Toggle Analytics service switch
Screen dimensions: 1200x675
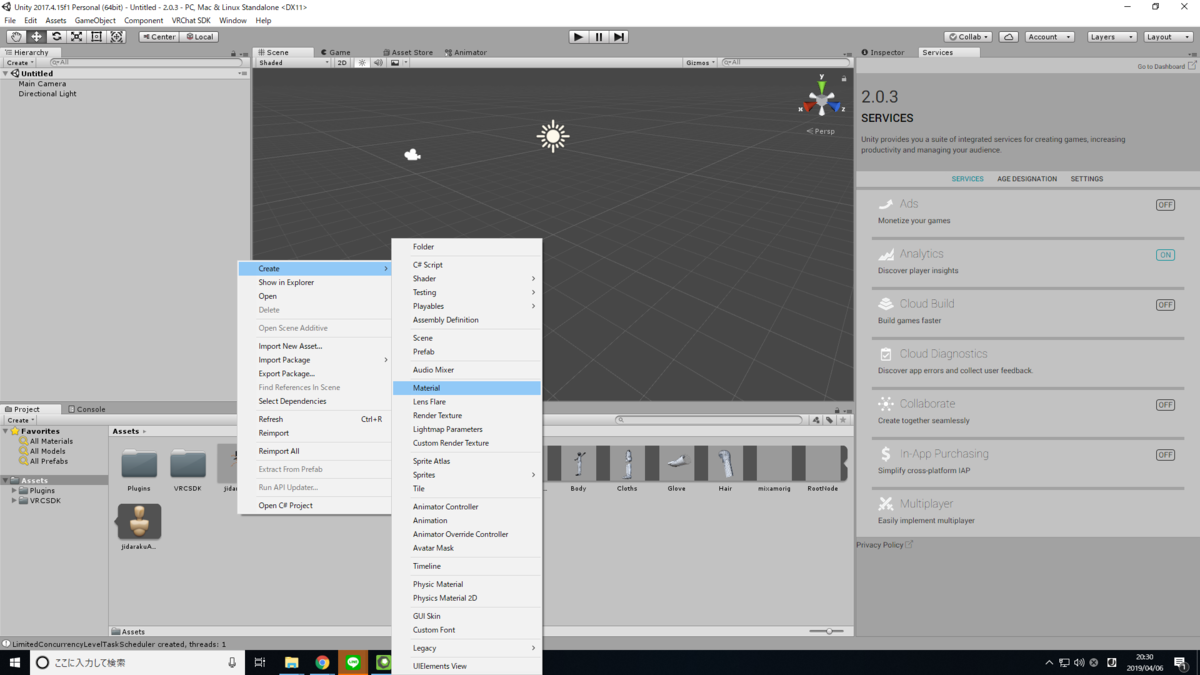tap(1165, 255)
